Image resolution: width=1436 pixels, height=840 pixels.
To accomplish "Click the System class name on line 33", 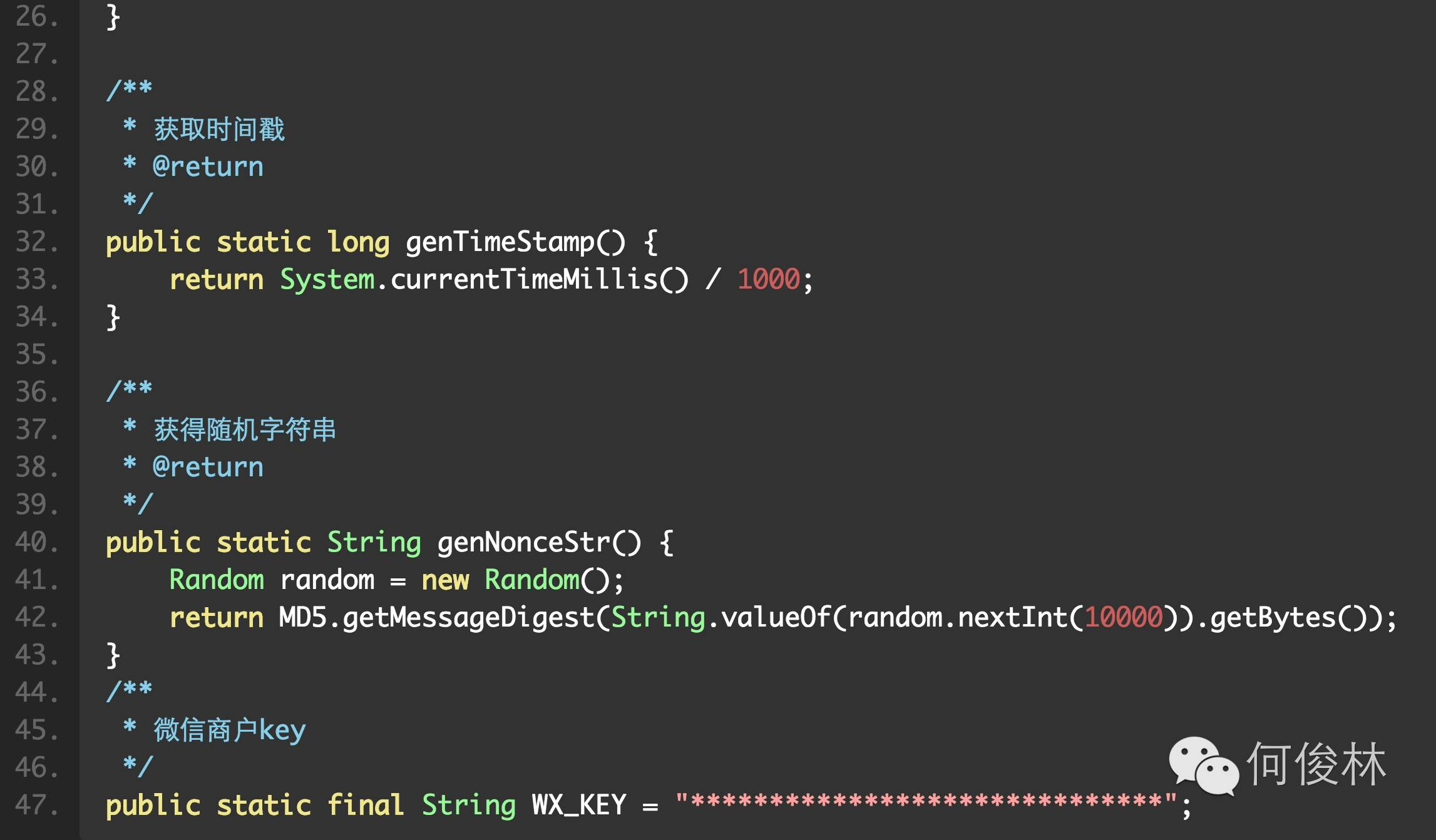I will pyautogui.click(x=327, y=280).
